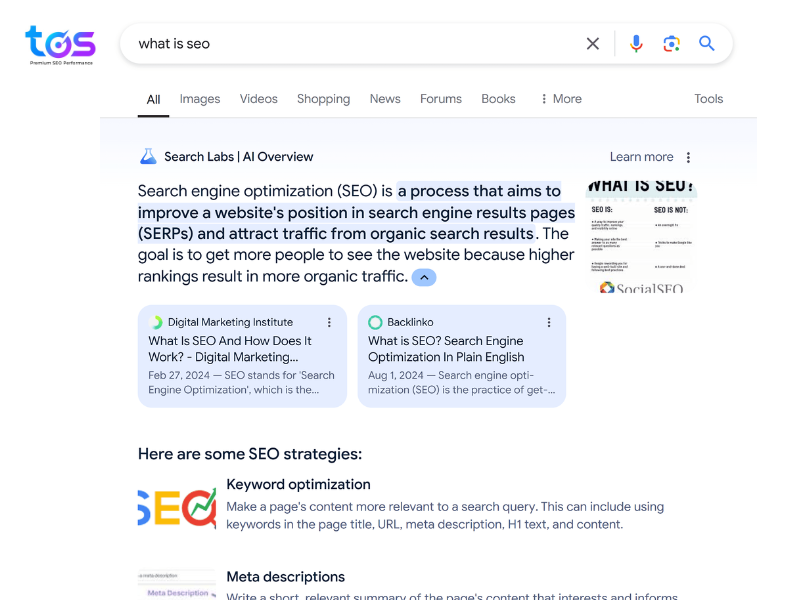The height and width of the screenshot is (600, 800).
Task: Open Google Lens image search icon
Action: [x=671, y=44]
